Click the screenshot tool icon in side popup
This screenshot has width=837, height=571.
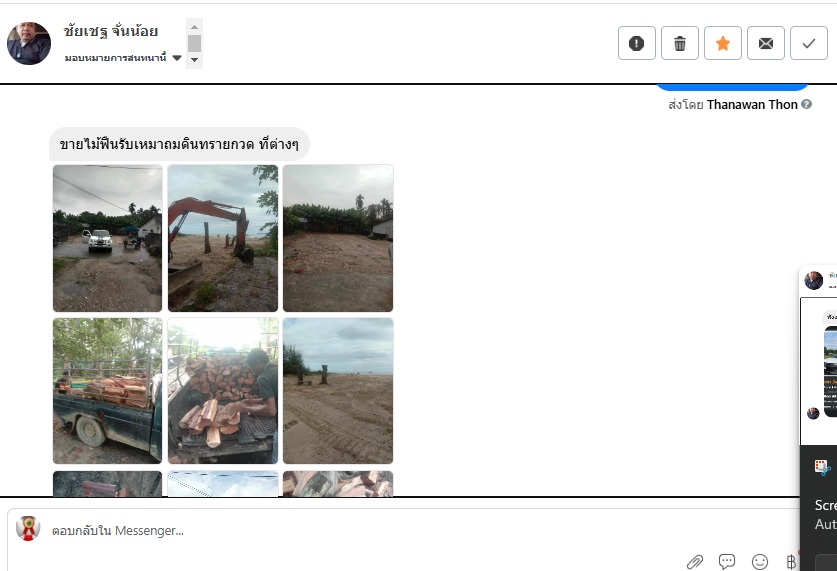(822, 467)
